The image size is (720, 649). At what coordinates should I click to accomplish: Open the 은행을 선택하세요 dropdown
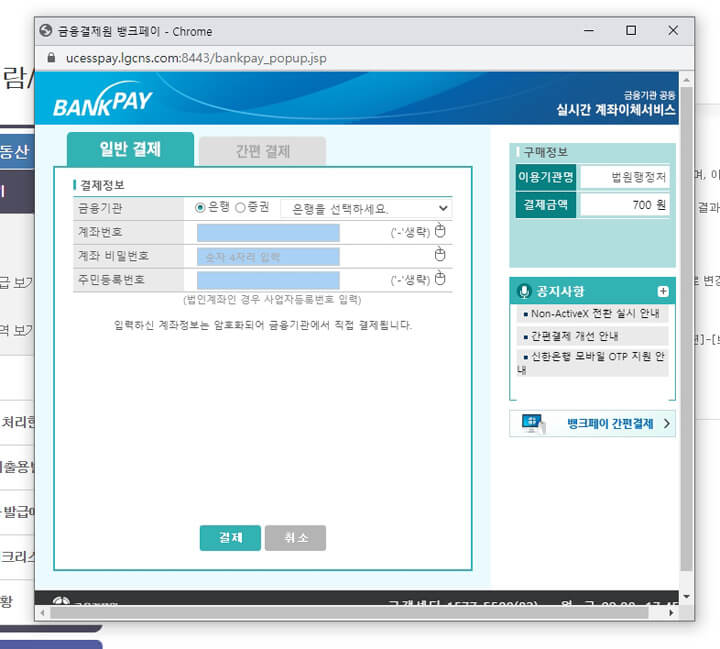tap(366, 209)
